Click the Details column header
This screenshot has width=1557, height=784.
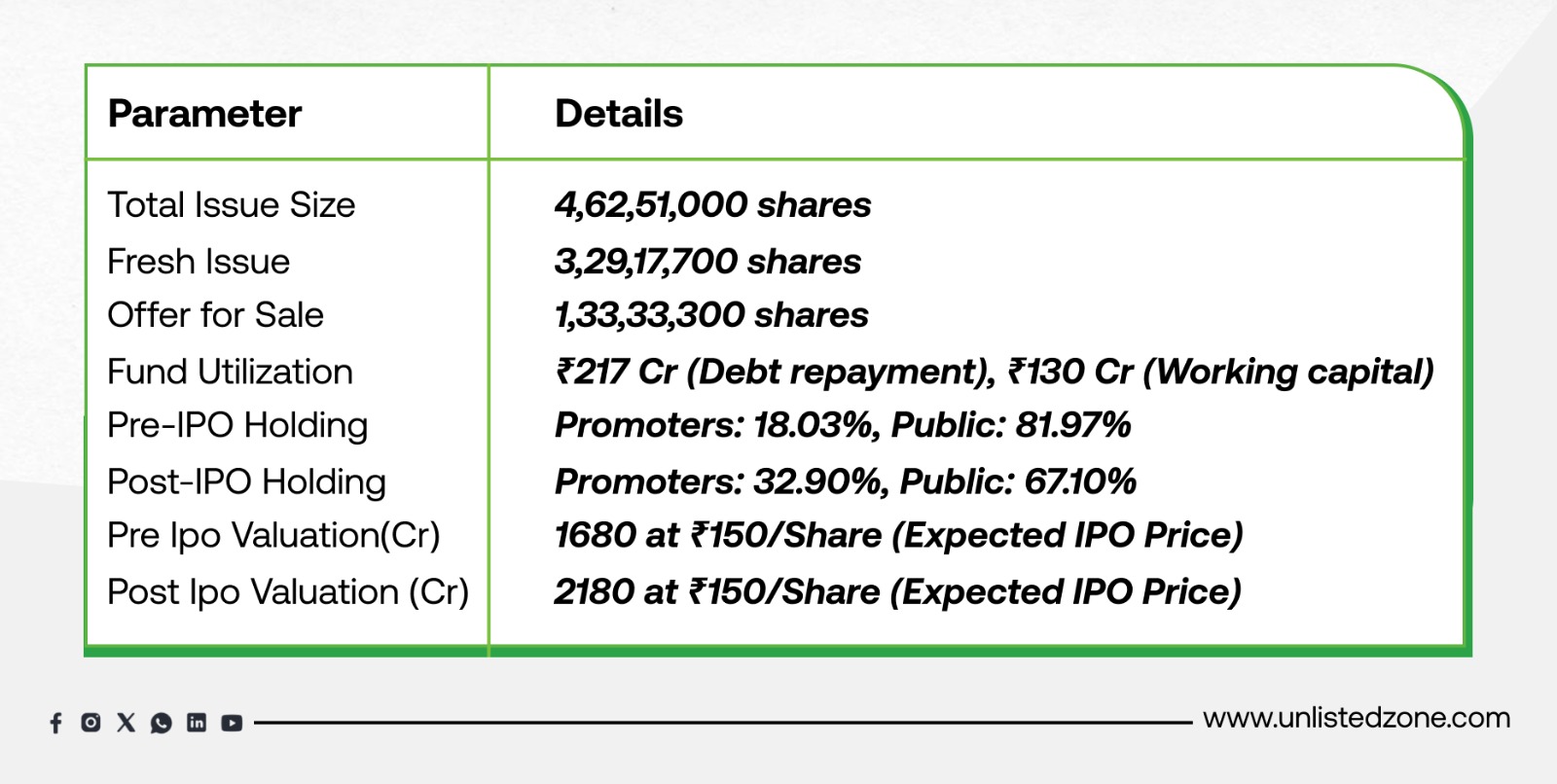[x=619, y=114]
